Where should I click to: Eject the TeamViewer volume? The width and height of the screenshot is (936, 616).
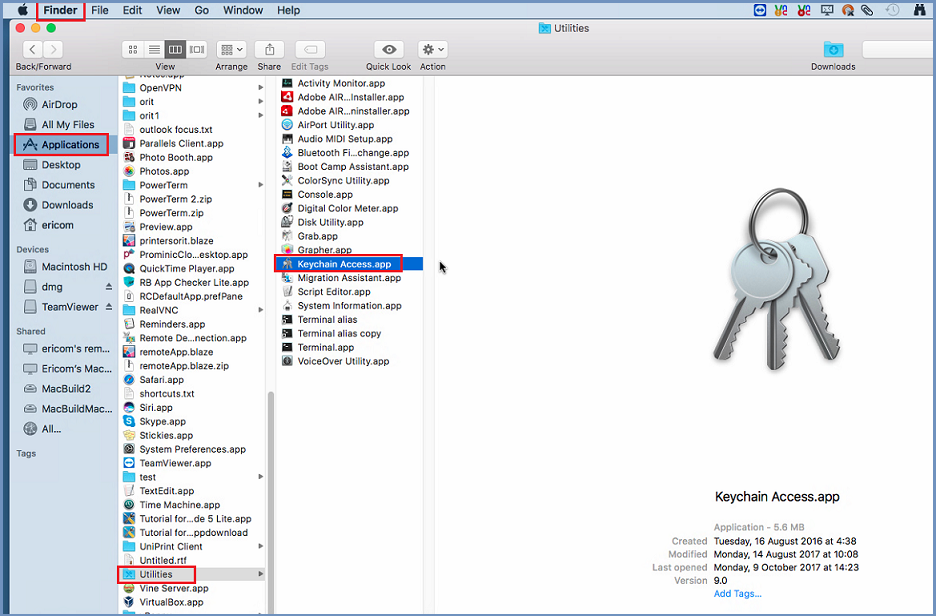(x=109, y=307)
